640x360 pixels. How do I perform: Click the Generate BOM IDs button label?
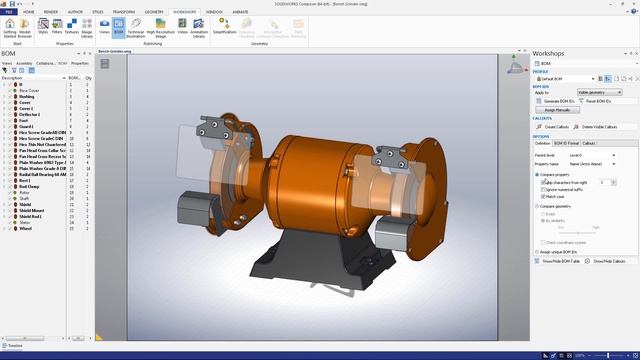tap(559, 101)
